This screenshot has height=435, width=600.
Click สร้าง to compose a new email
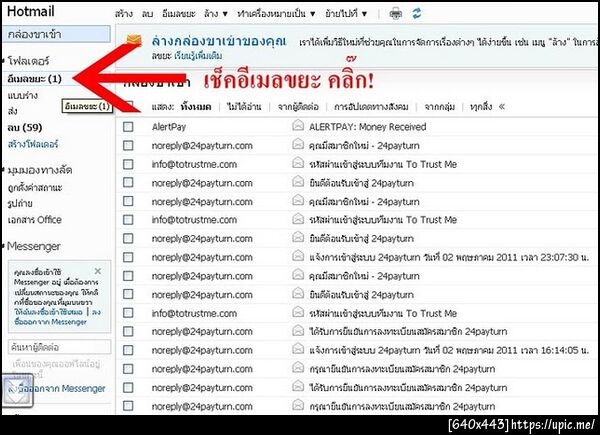(124, 14)
